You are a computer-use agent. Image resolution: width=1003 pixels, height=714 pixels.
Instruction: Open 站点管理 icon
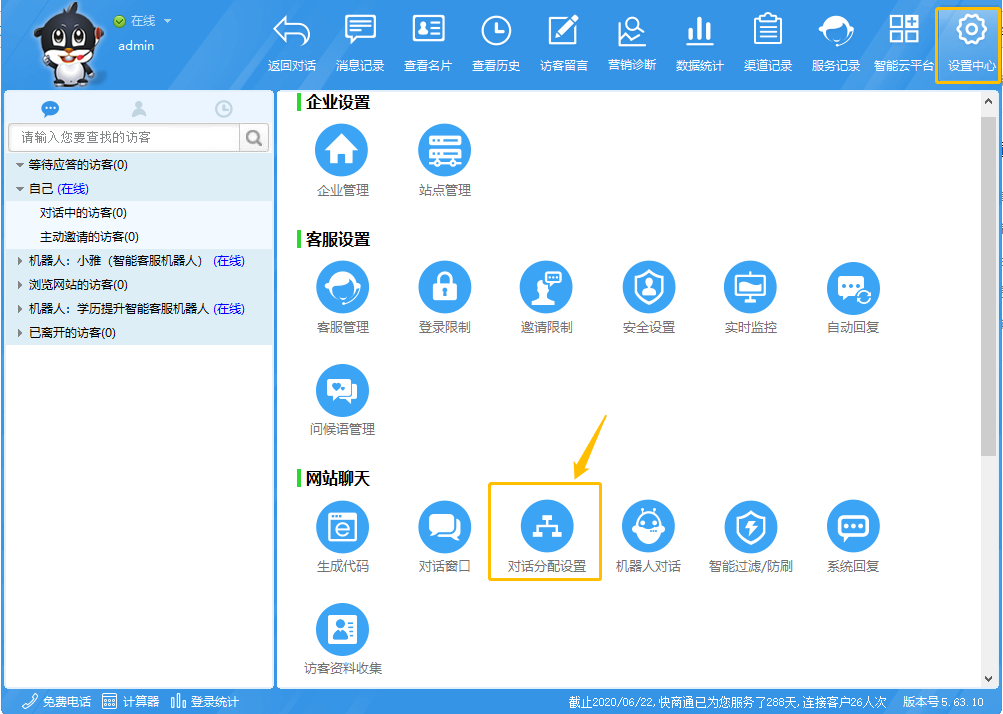tap(444, 151)
